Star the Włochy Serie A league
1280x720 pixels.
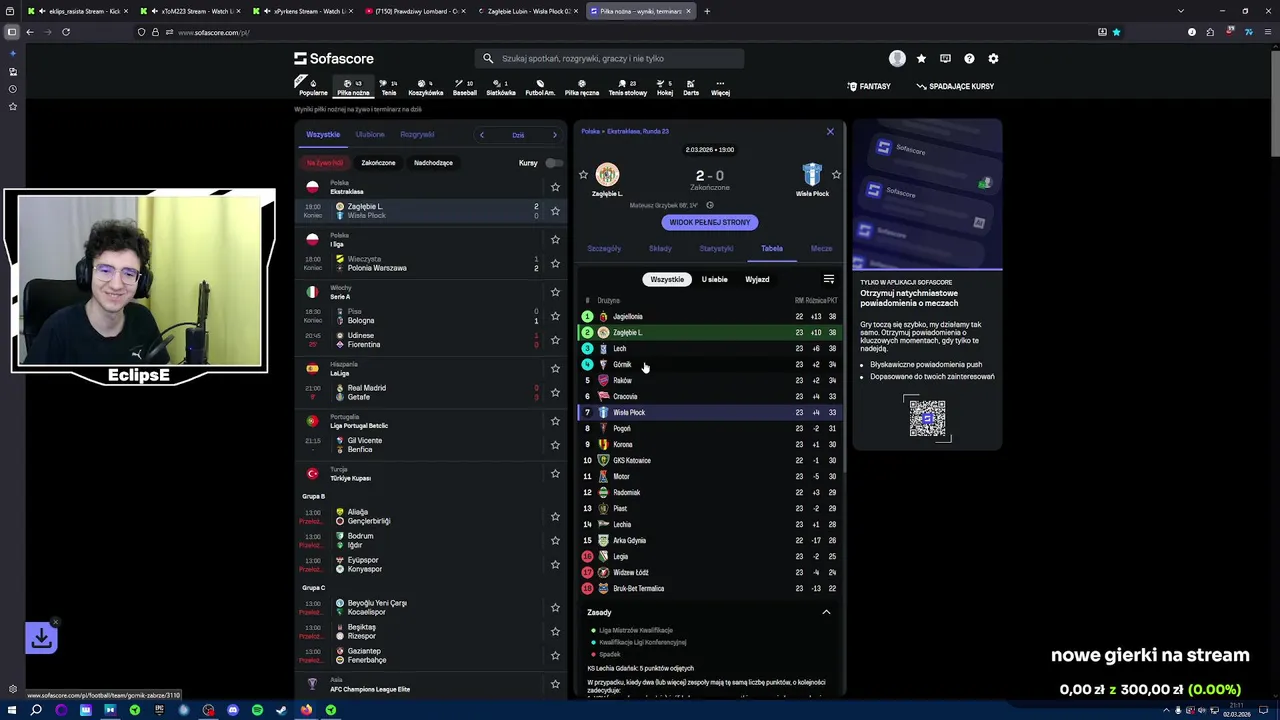click(555, 292)
